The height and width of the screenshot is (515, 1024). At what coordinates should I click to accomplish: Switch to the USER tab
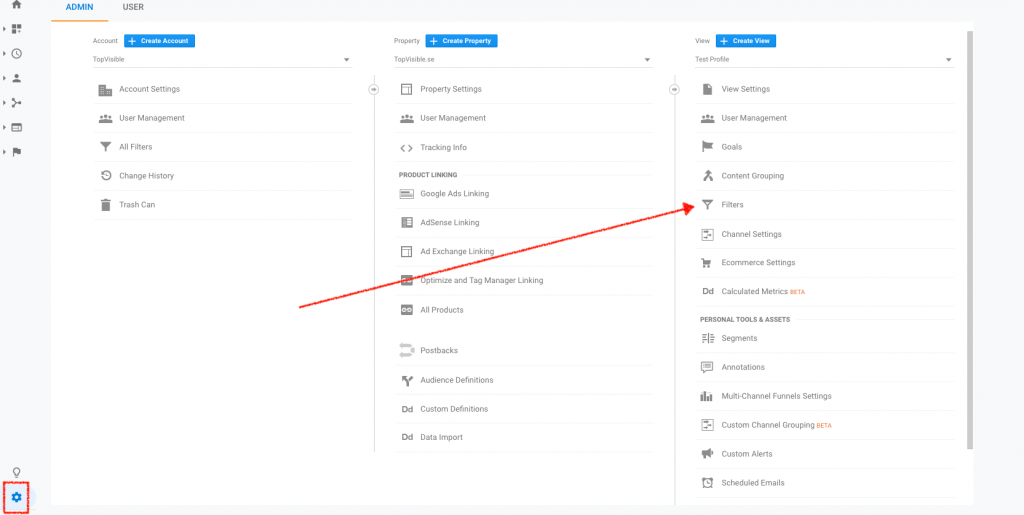[x=133, y=8]
